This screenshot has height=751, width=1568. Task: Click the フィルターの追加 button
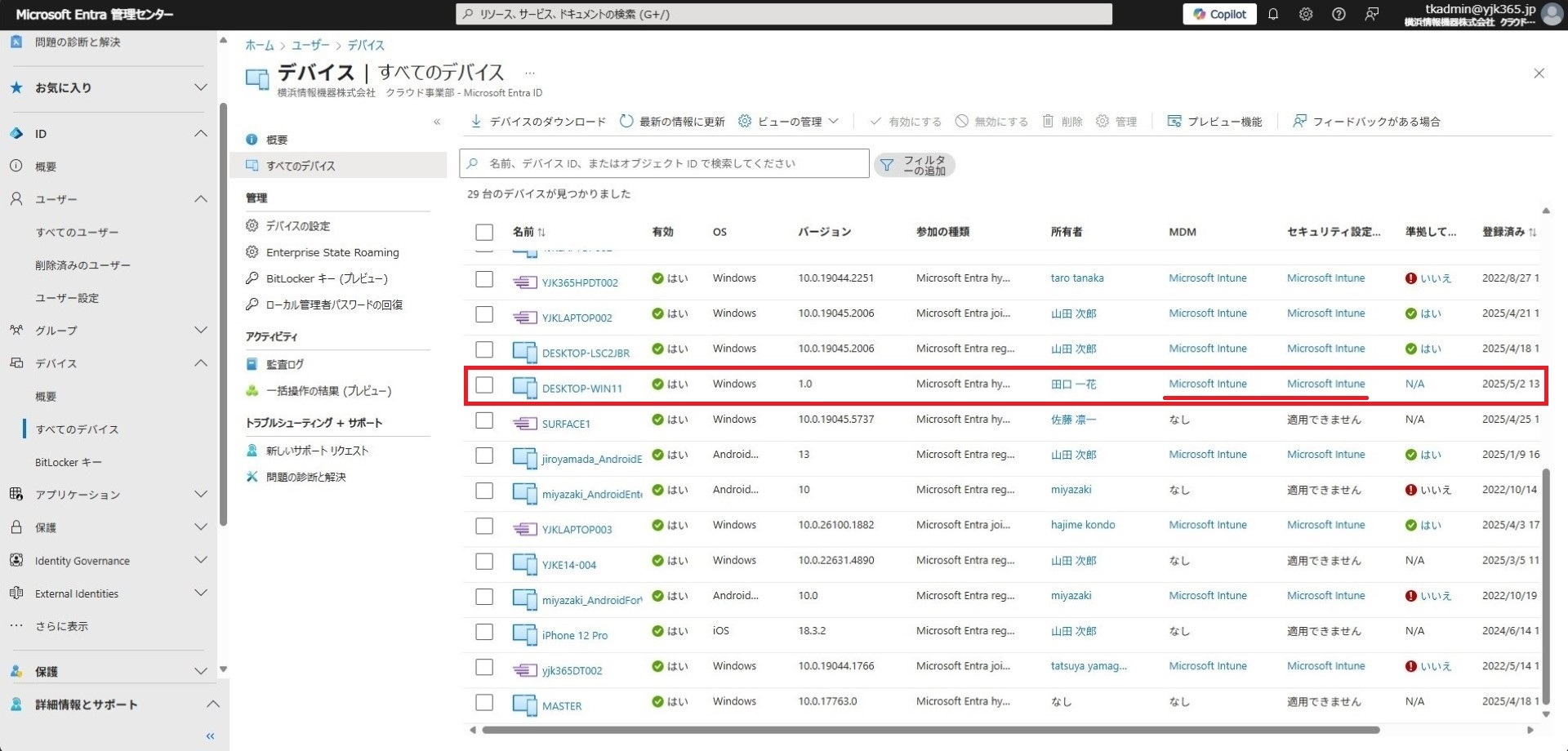click(x=914, y=165)
